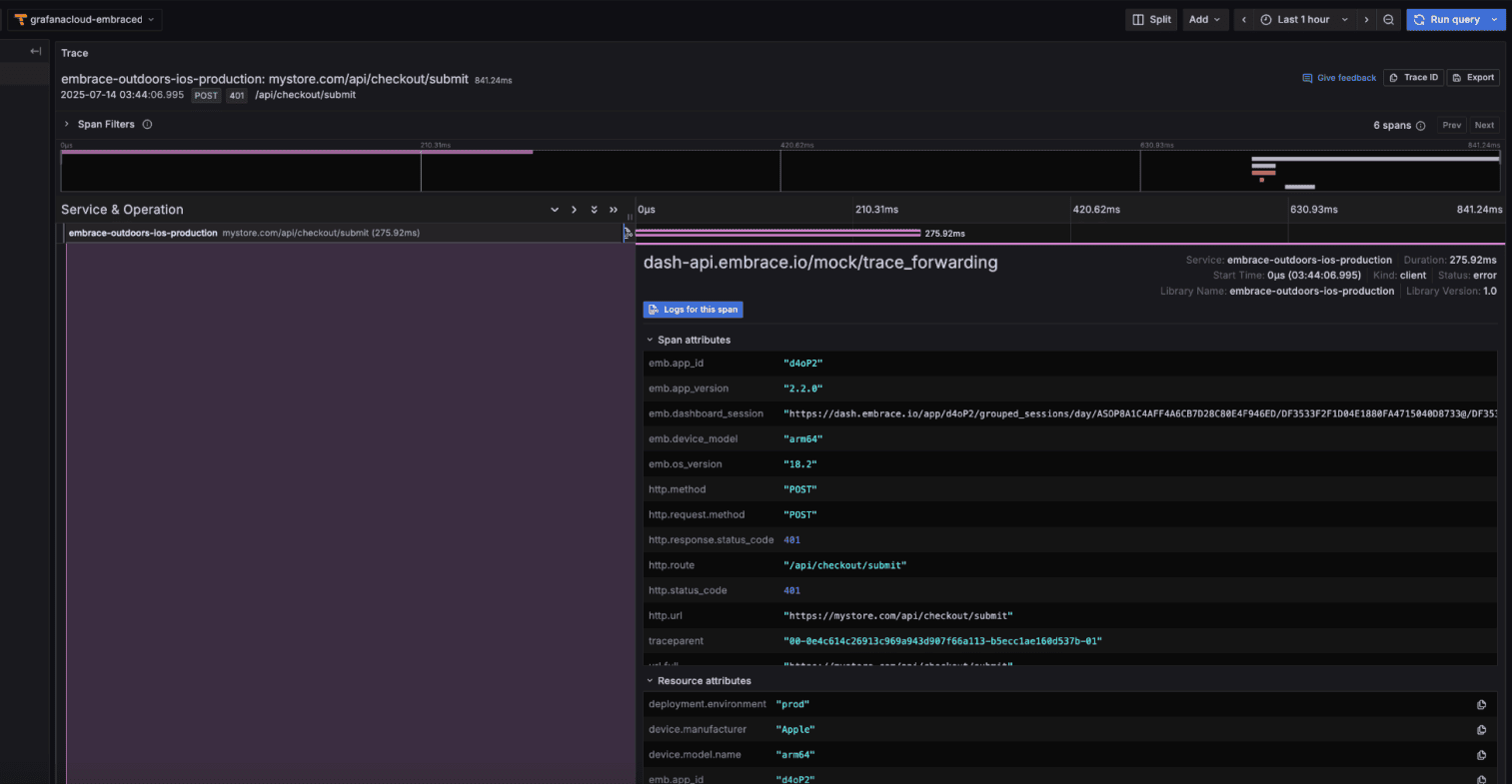Shift the time range backwards

tap(1244, 19)
